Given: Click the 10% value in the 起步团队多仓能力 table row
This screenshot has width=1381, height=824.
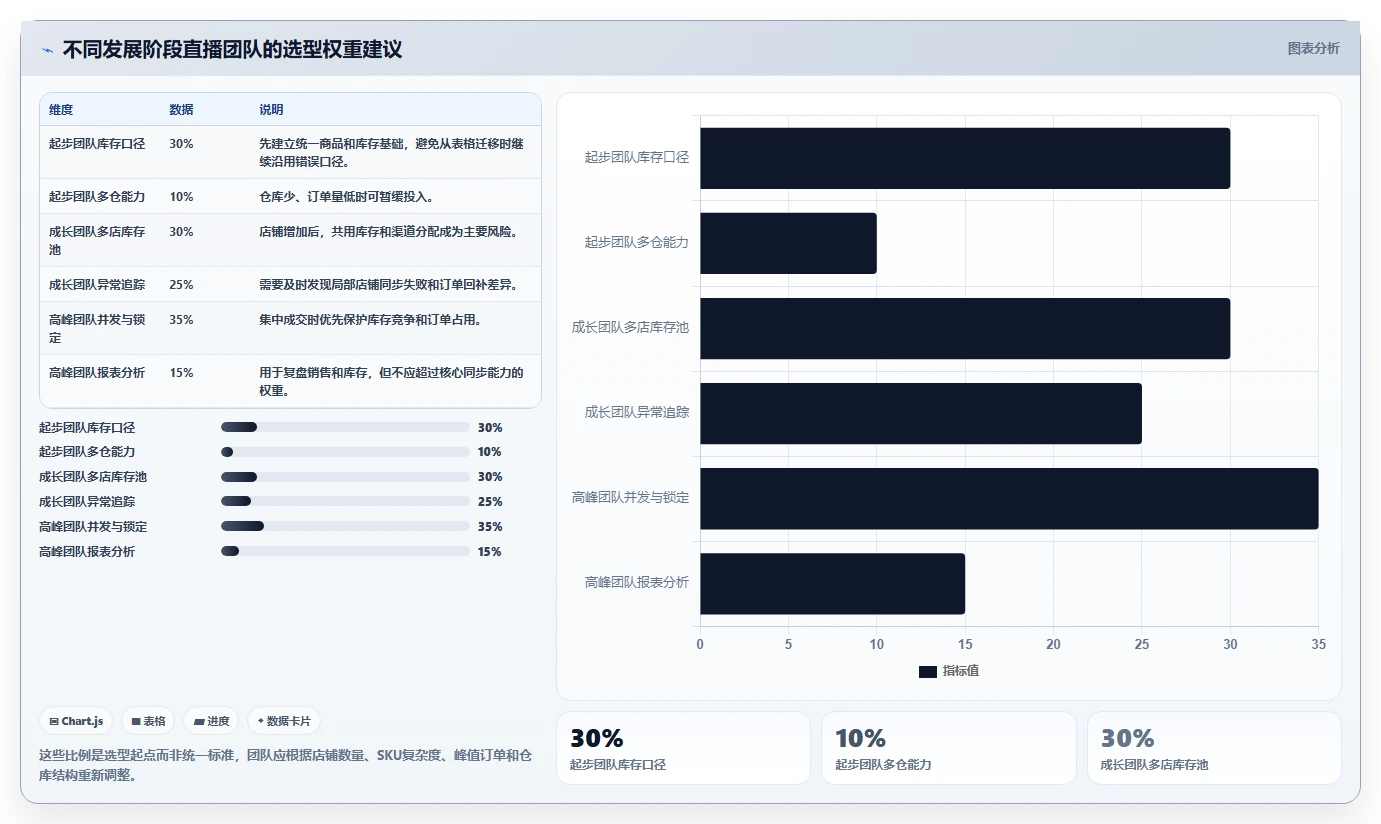Looking at the screenshot, I should 181,197.
